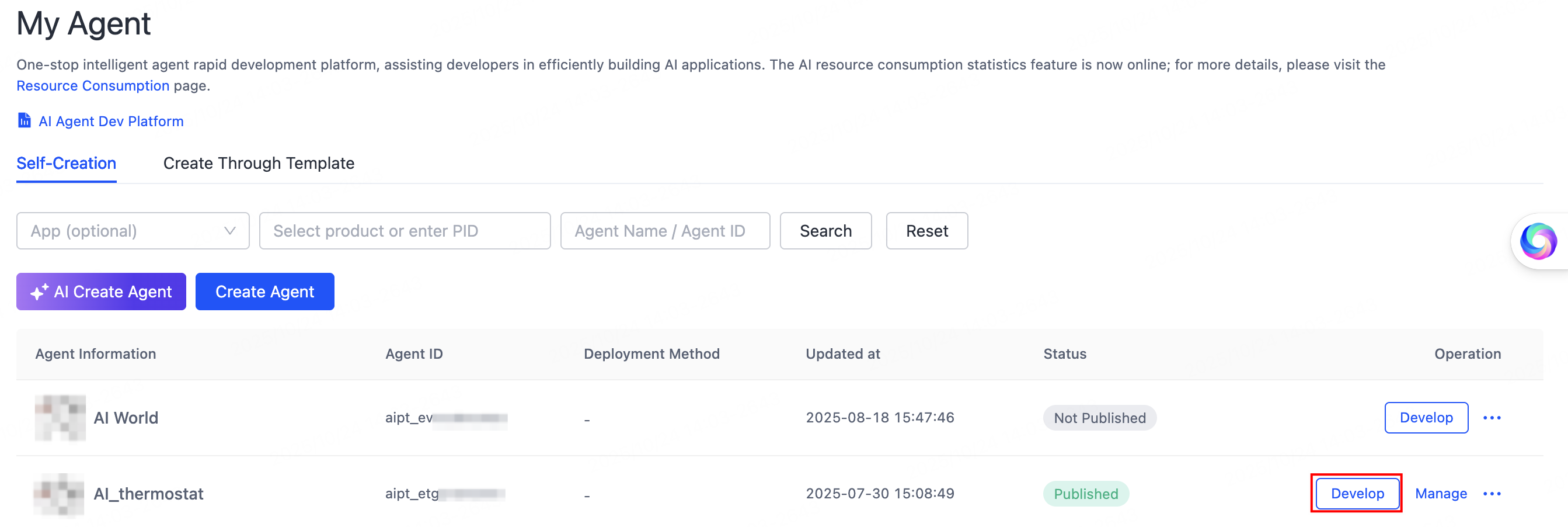
Task: Open the Resource Consumption link
Action: click(x=92, y=86)
